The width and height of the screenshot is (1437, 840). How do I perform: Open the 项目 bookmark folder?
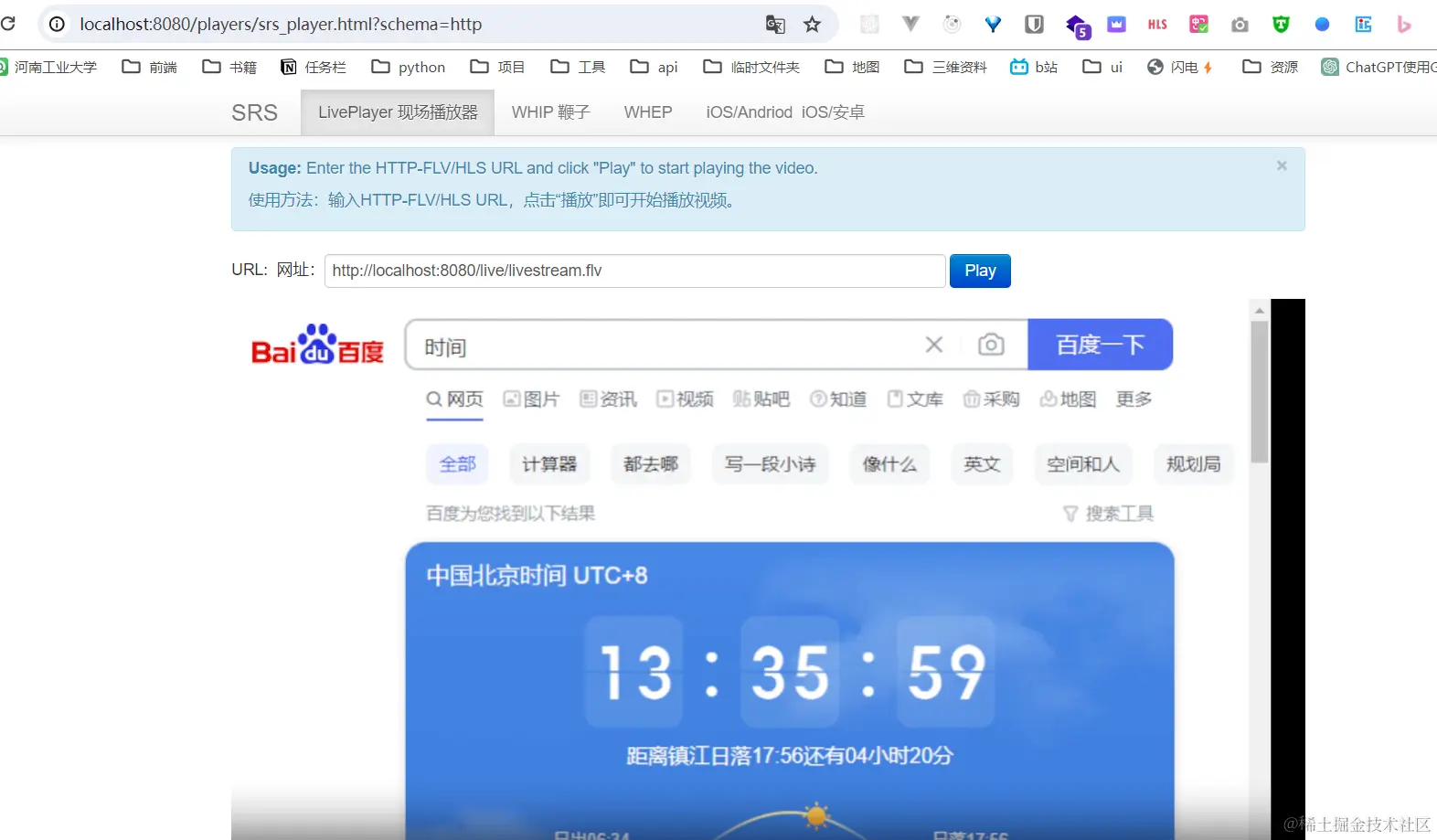497,67
